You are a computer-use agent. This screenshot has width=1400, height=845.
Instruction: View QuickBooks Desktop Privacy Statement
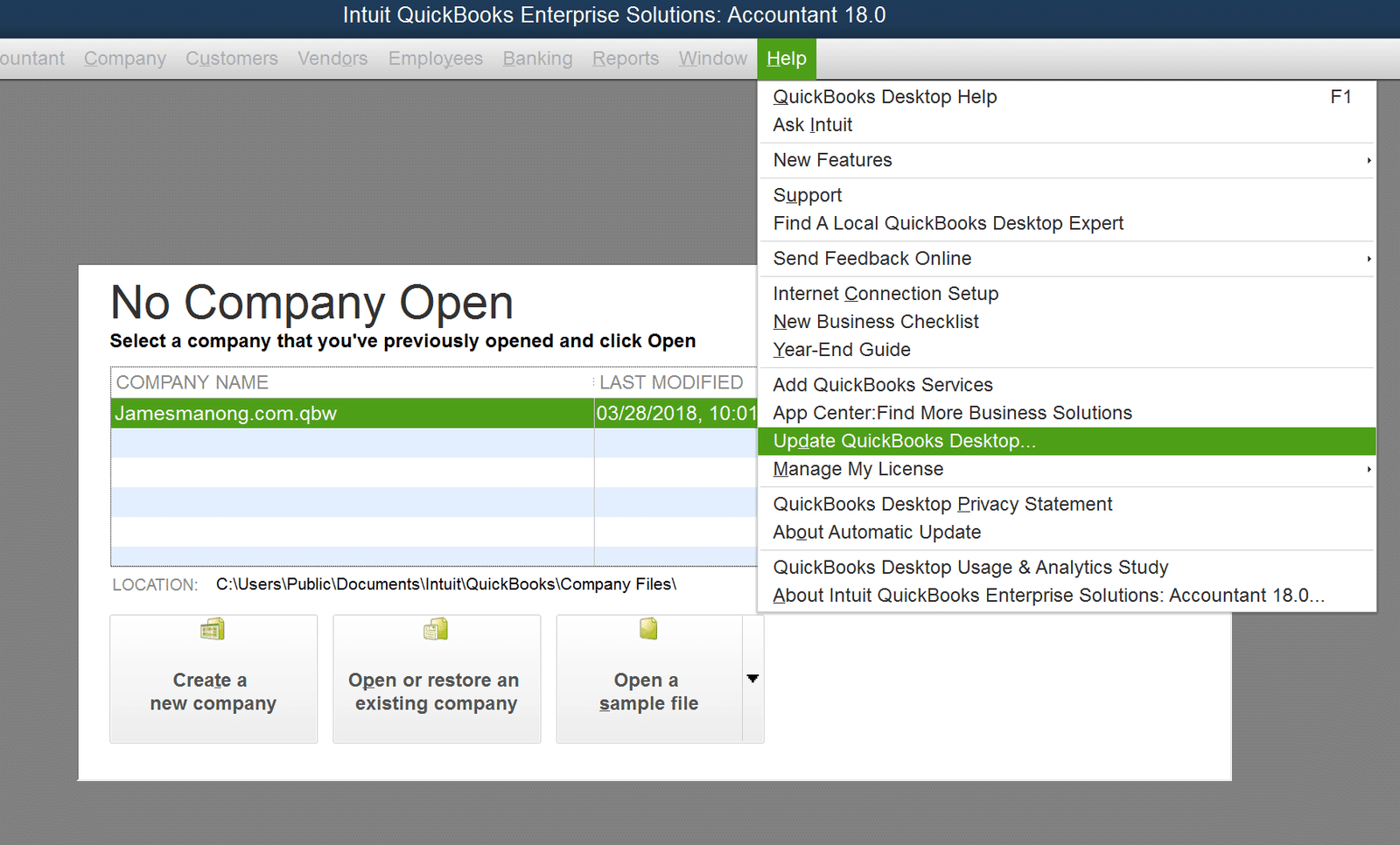pos(942,504)
